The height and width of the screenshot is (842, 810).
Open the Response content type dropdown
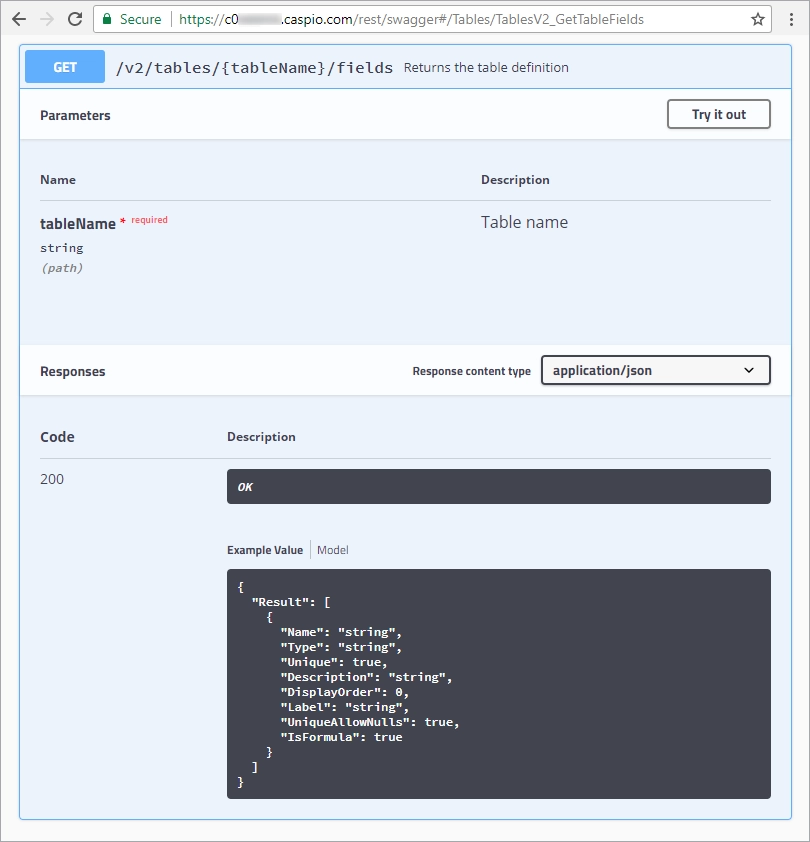(x=655, y=370)
